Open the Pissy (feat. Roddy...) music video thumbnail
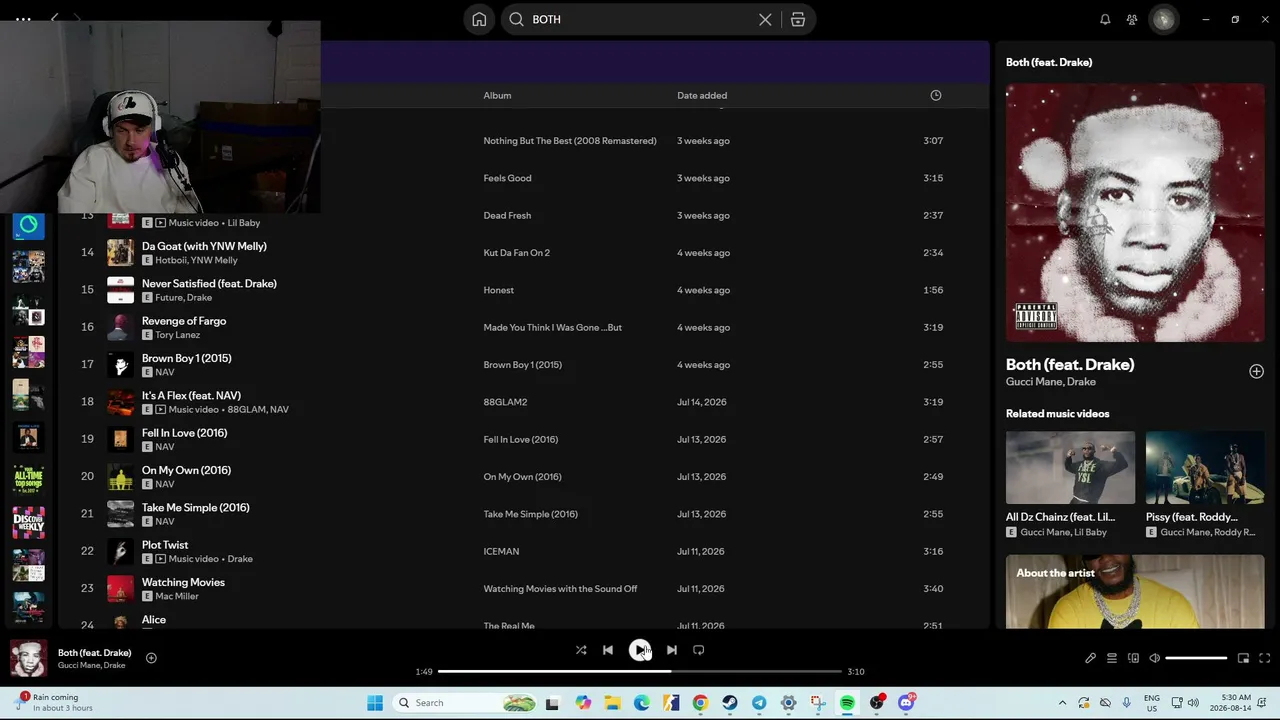The image size is (1280, 720). (x=1205, y=468)
